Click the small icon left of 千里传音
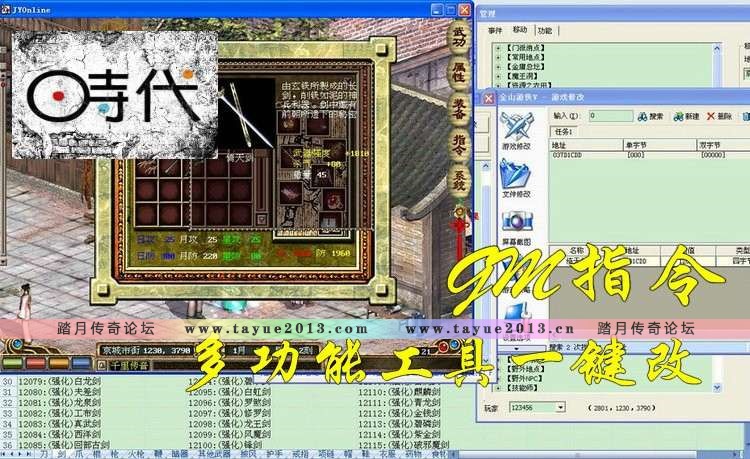This screenshot has width=750, height=459. [102, 366]
